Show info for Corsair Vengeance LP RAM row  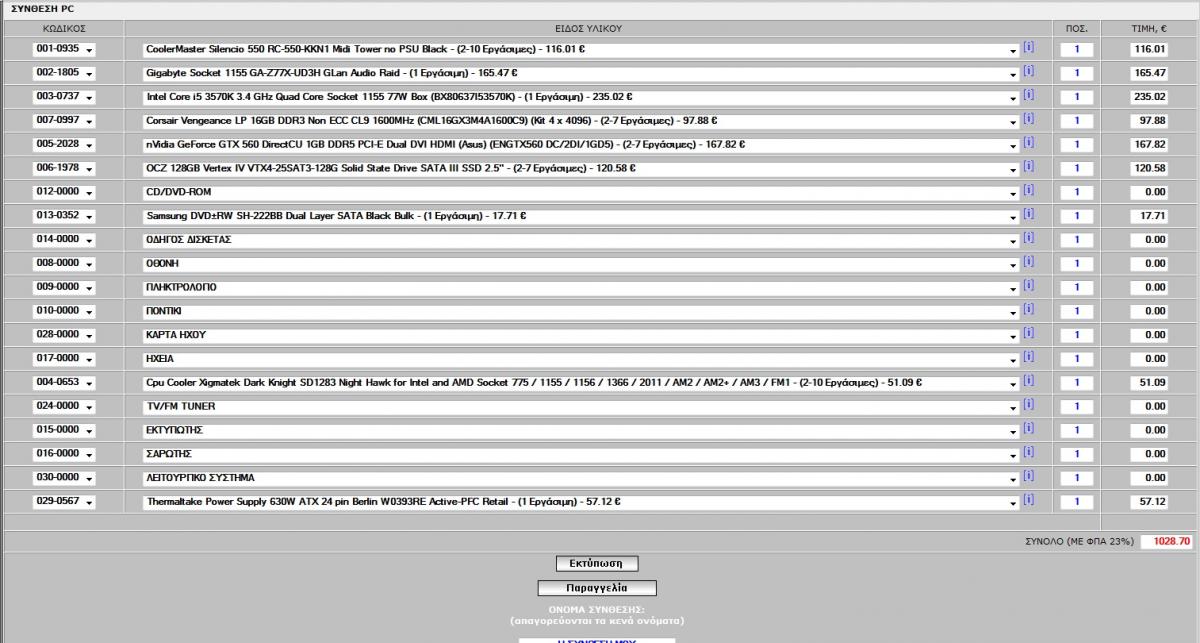click(x=1028, y=119)
